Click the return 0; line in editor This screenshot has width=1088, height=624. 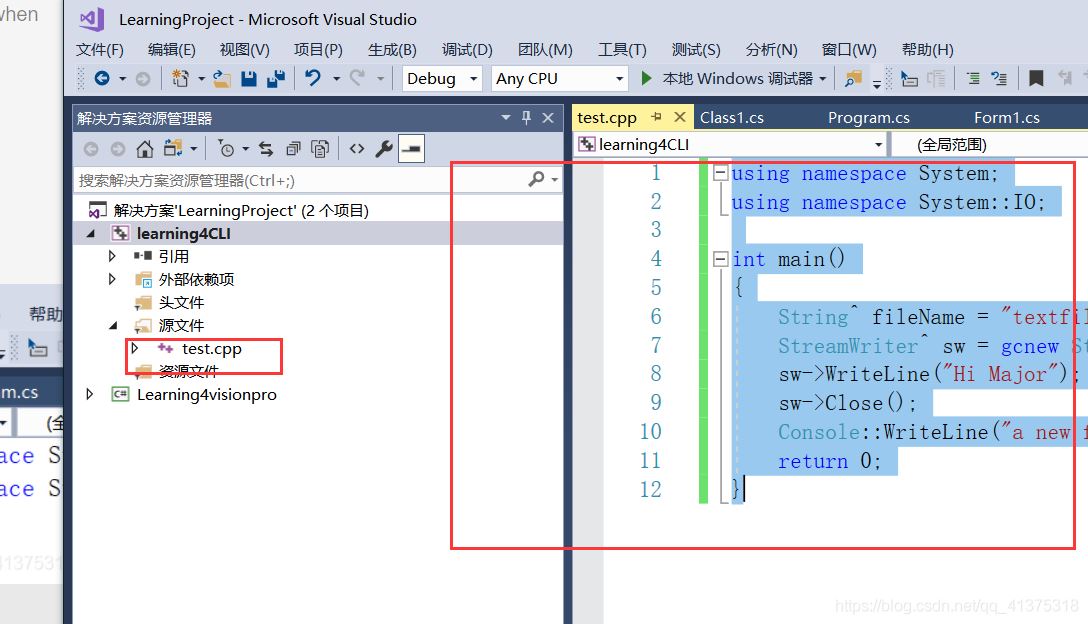(x=828, y=461)
